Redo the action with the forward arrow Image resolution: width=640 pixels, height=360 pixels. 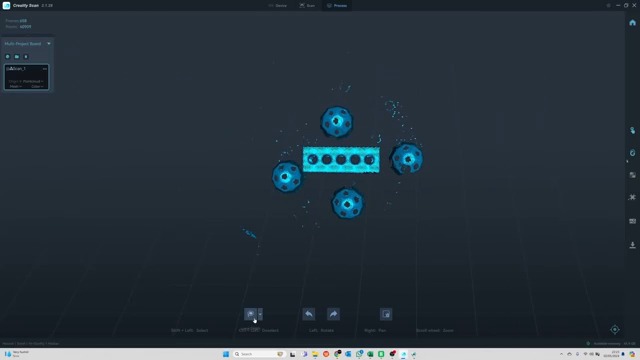pos(333,314)
